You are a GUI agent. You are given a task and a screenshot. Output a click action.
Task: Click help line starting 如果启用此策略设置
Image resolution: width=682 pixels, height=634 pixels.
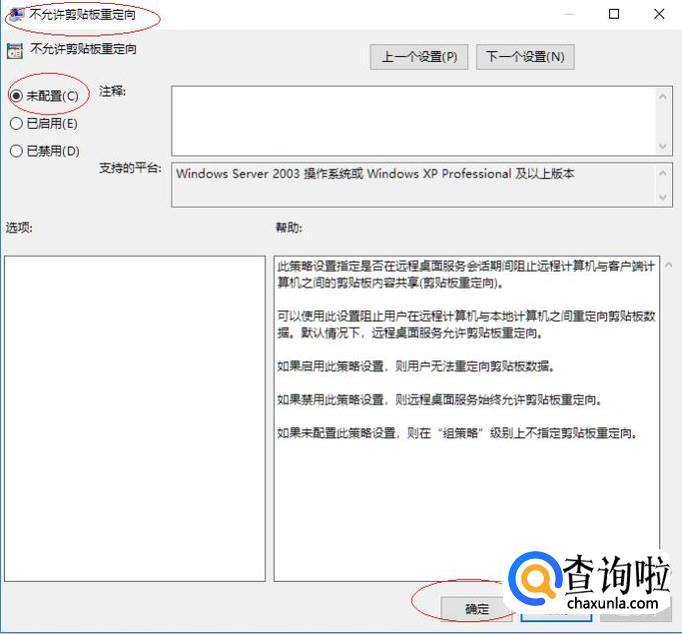tap(416, 366)
